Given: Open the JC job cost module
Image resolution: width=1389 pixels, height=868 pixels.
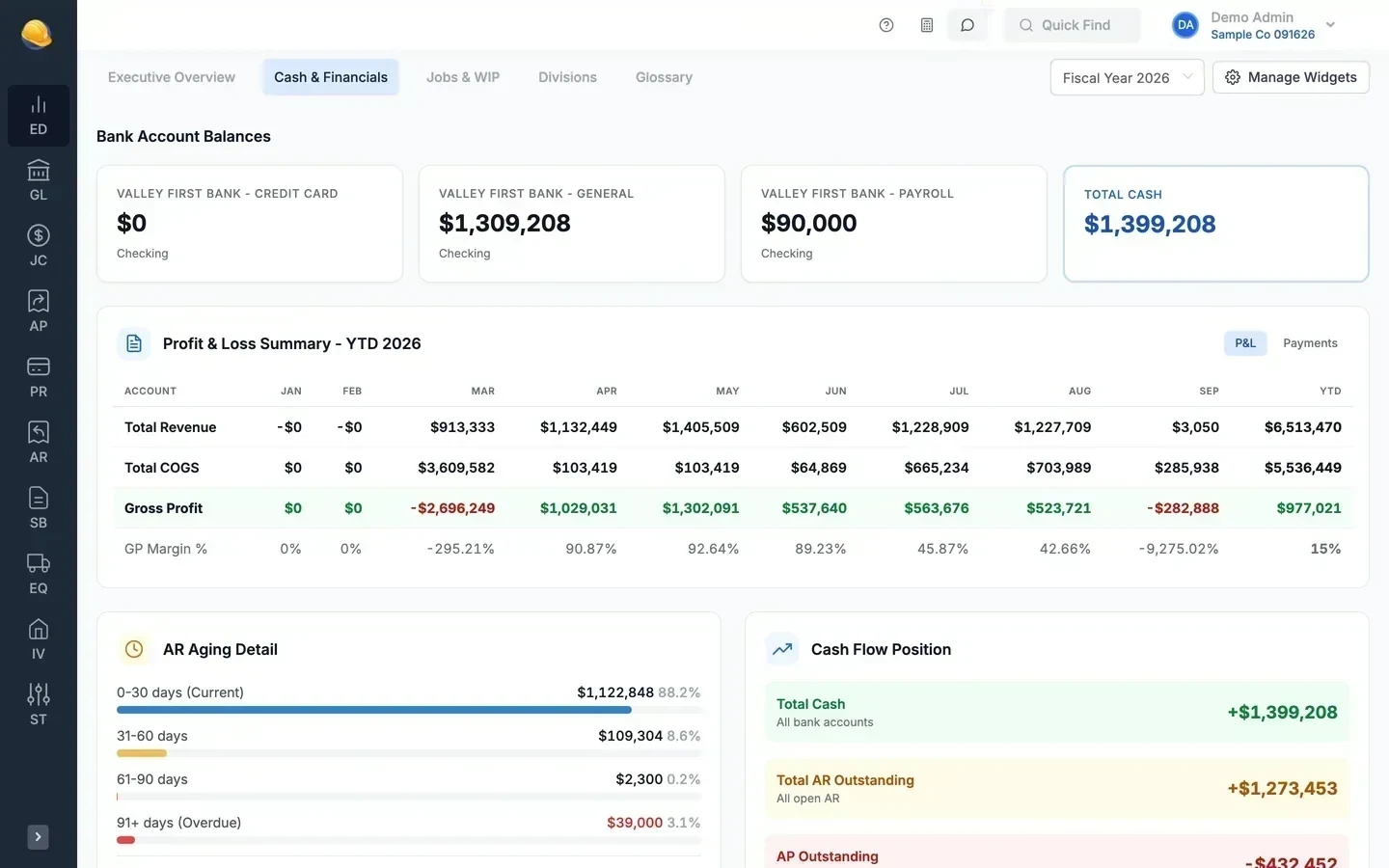Looking at the screenshot, I should pos(39,247).
